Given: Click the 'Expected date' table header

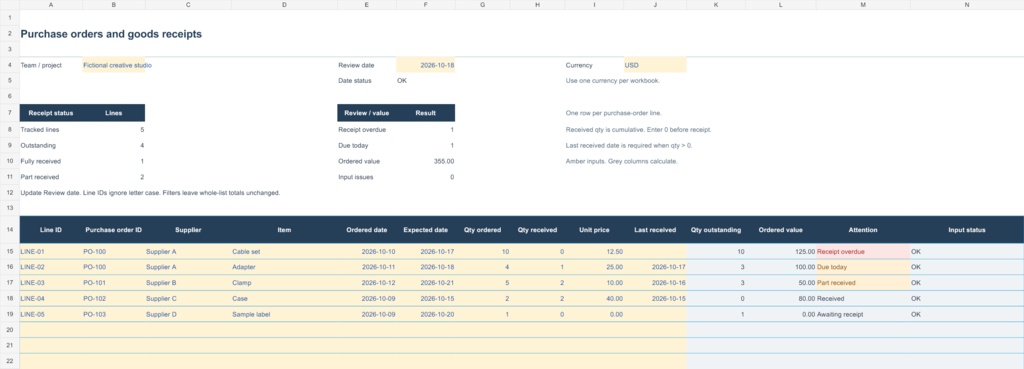Looking at the screenshot, I should pos(426,230).
